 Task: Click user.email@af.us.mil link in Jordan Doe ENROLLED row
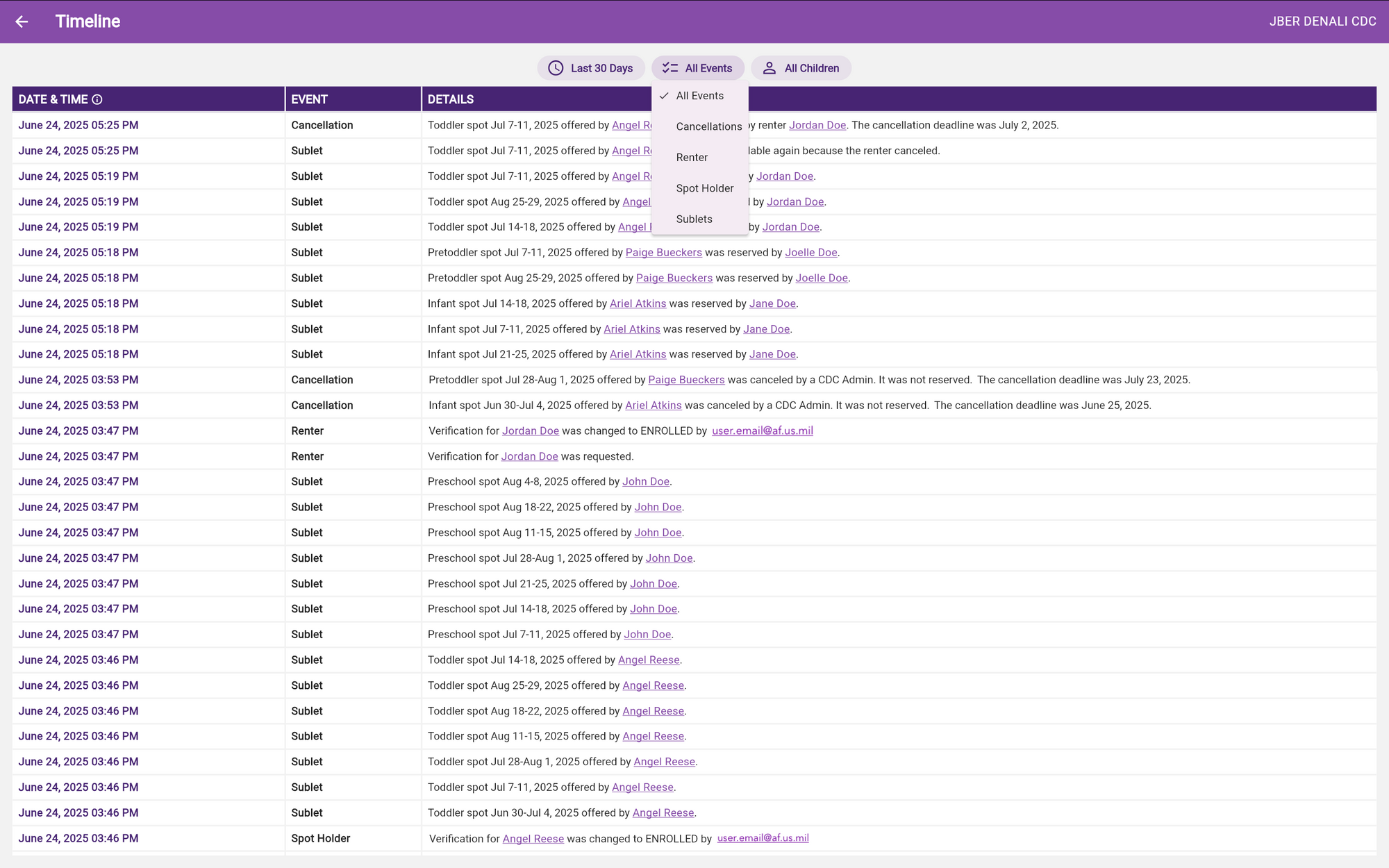[x=763, y=431]
